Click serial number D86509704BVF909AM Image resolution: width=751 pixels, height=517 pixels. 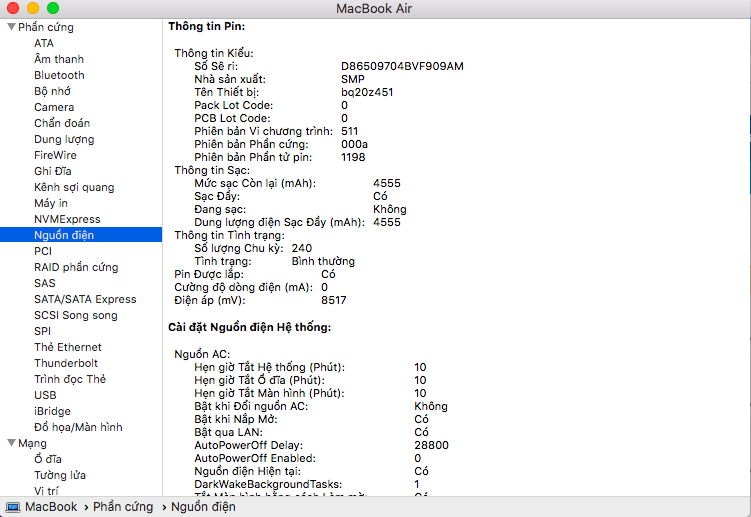[x=402, y=66]
